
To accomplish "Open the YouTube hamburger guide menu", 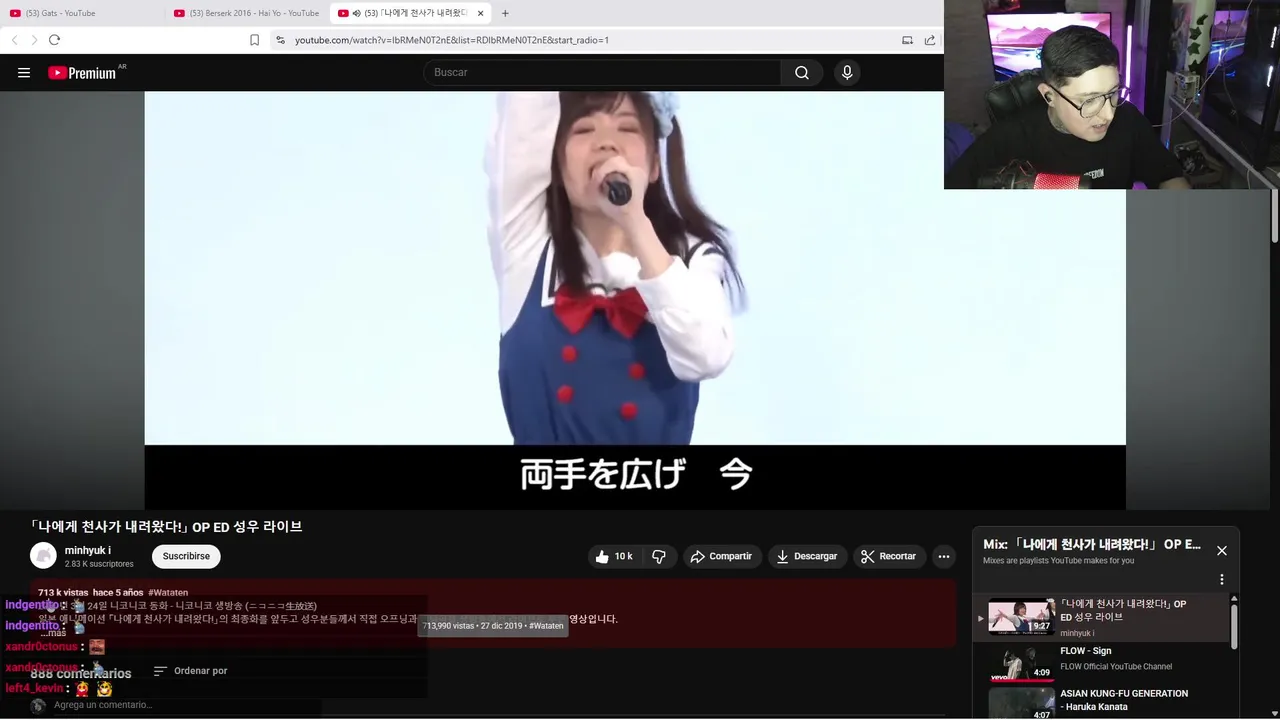I will tap(24, 73).
